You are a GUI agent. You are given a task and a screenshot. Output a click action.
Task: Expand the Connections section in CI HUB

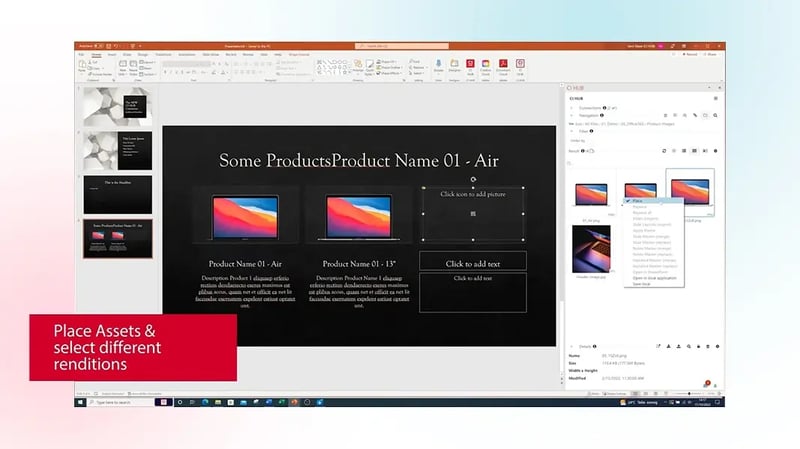(x=572, y=107)
